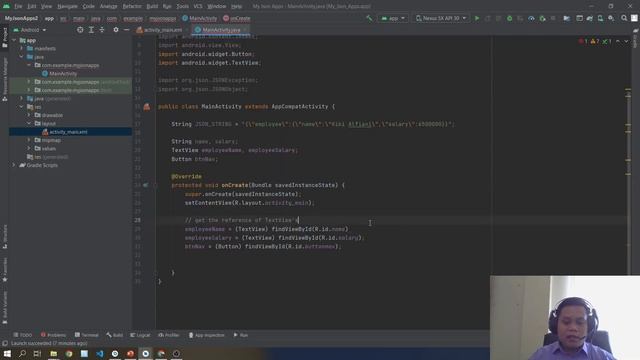The height and width of the screenshot is (360, 640).
Task: Open the Navigate menu
Action: (x=67, y=6)
